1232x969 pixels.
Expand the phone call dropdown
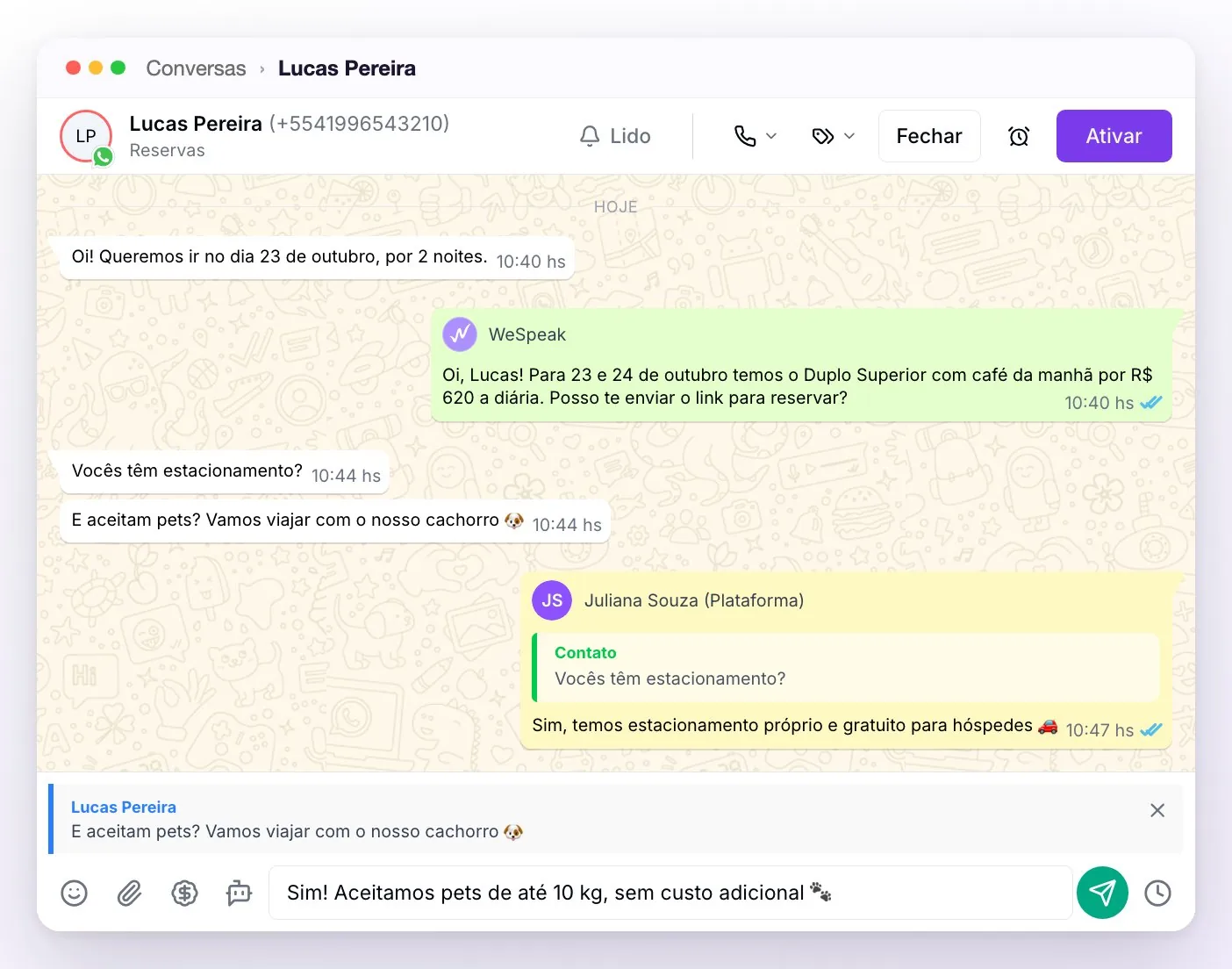pyautogui.click(x=755, y=136)
